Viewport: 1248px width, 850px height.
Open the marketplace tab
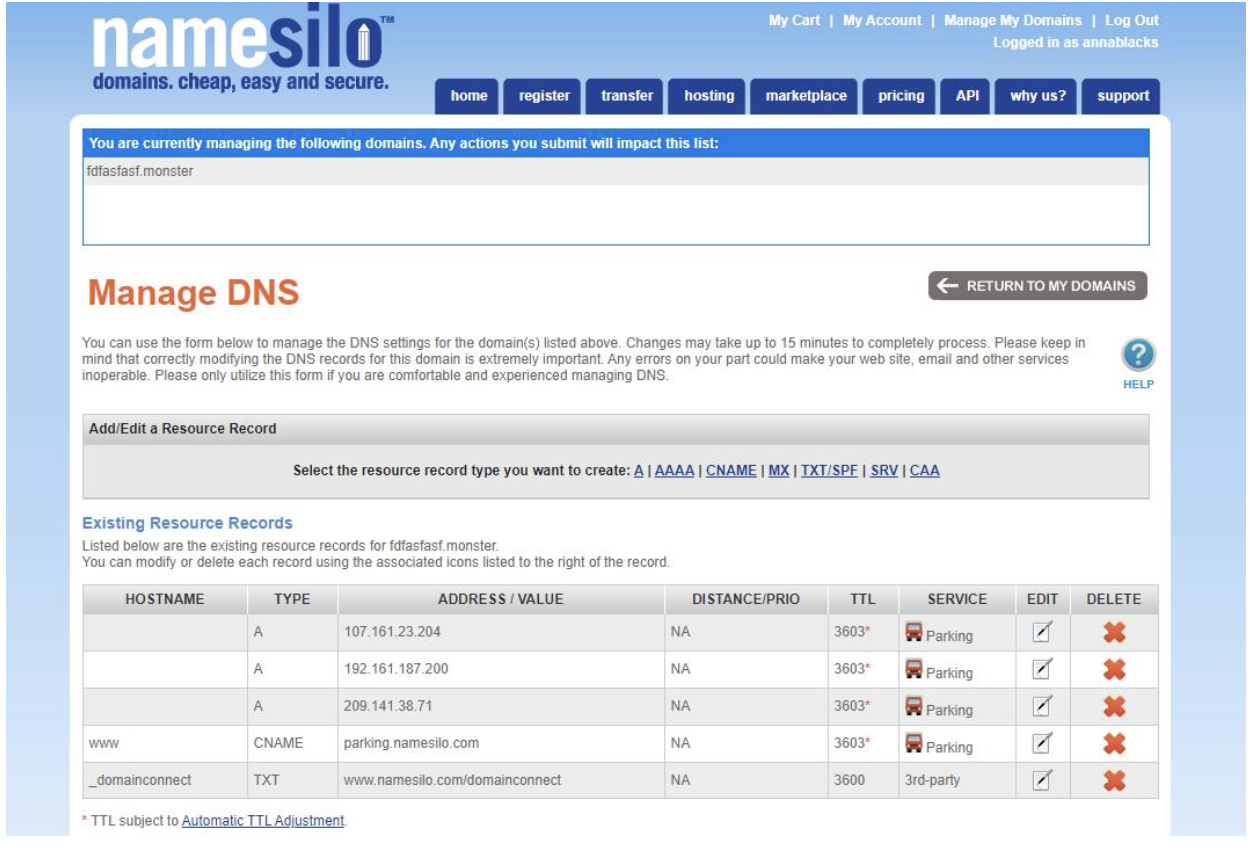(806, 96)
